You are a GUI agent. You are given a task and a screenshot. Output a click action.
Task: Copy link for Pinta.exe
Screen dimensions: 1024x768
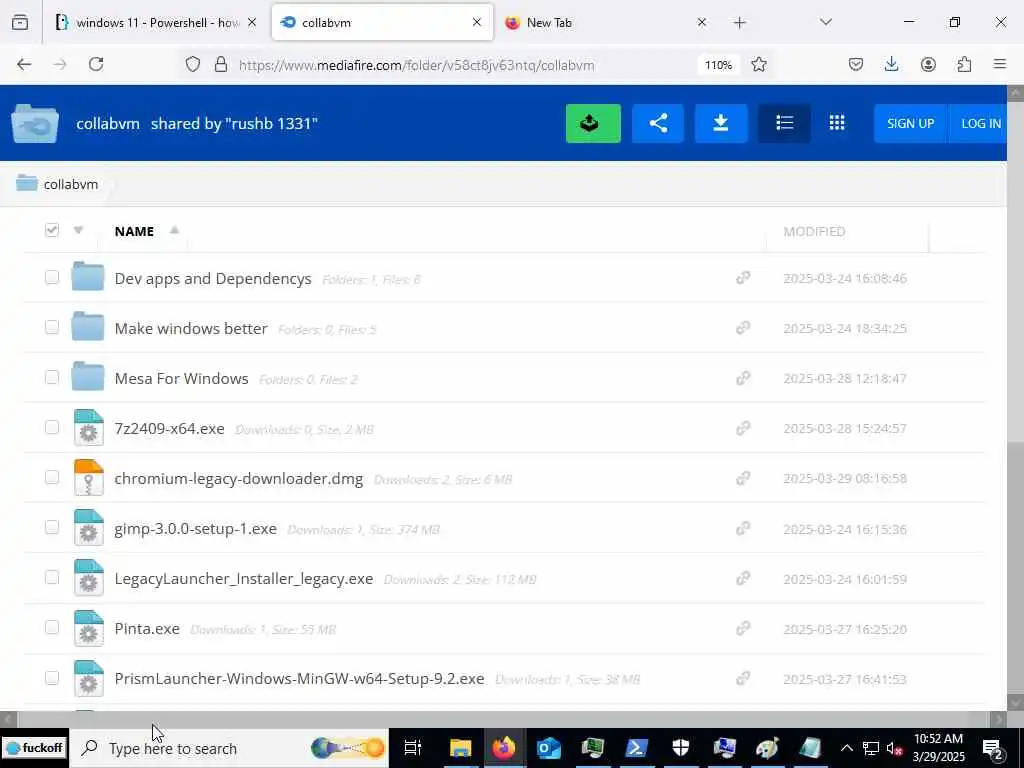[x=743, y=629]
